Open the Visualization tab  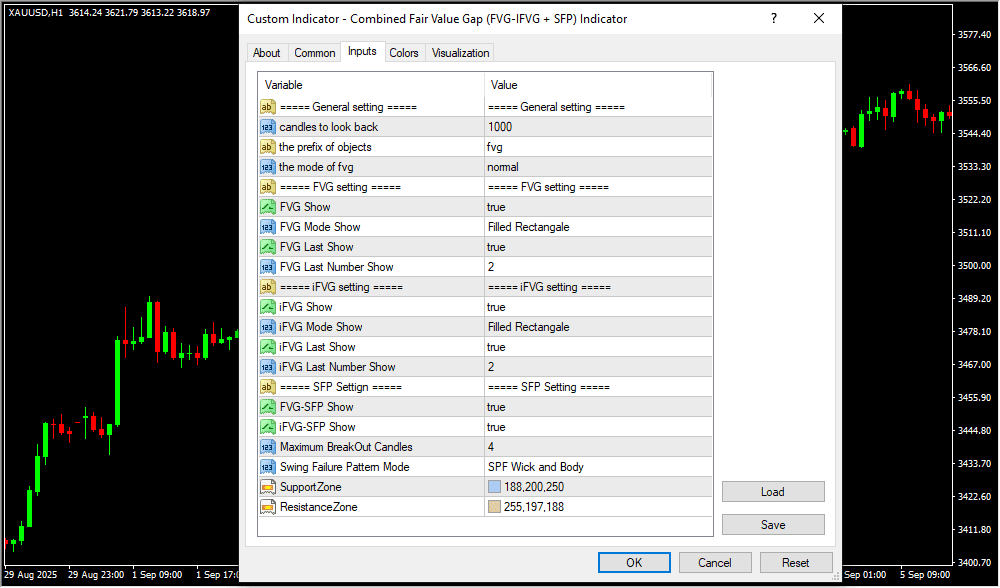pos(460,53)
